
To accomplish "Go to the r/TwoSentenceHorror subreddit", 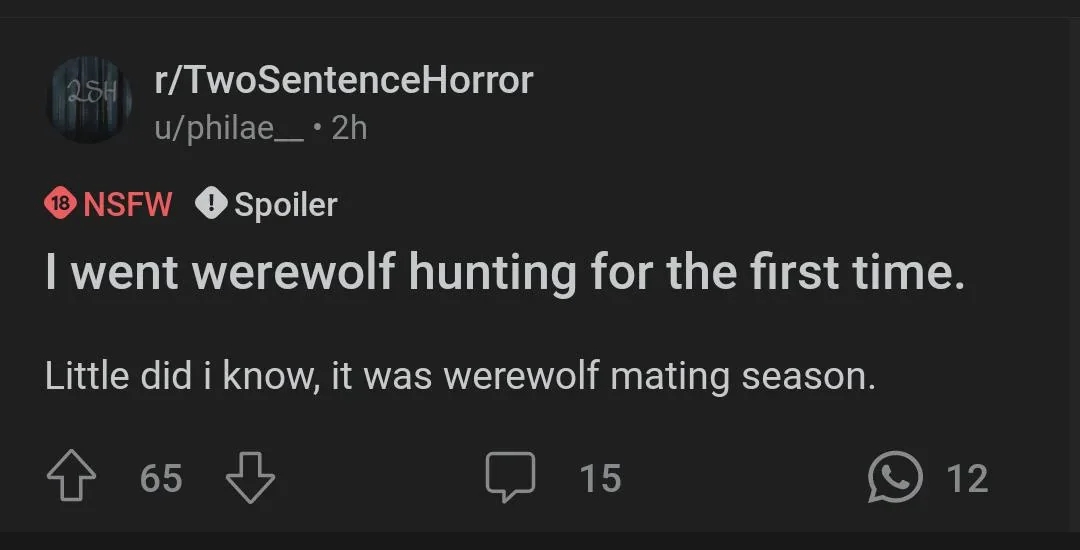I will pyautogui.click(x=343, y=80).
